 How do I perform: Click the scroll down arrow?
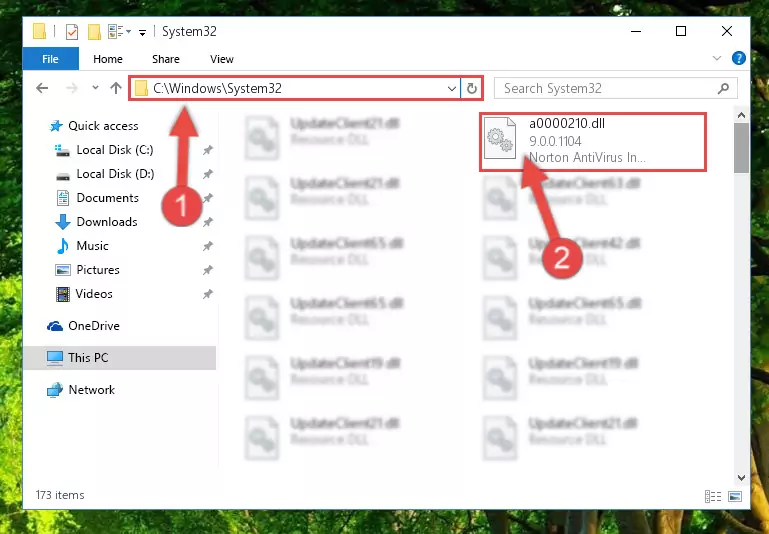click(742, 478)
